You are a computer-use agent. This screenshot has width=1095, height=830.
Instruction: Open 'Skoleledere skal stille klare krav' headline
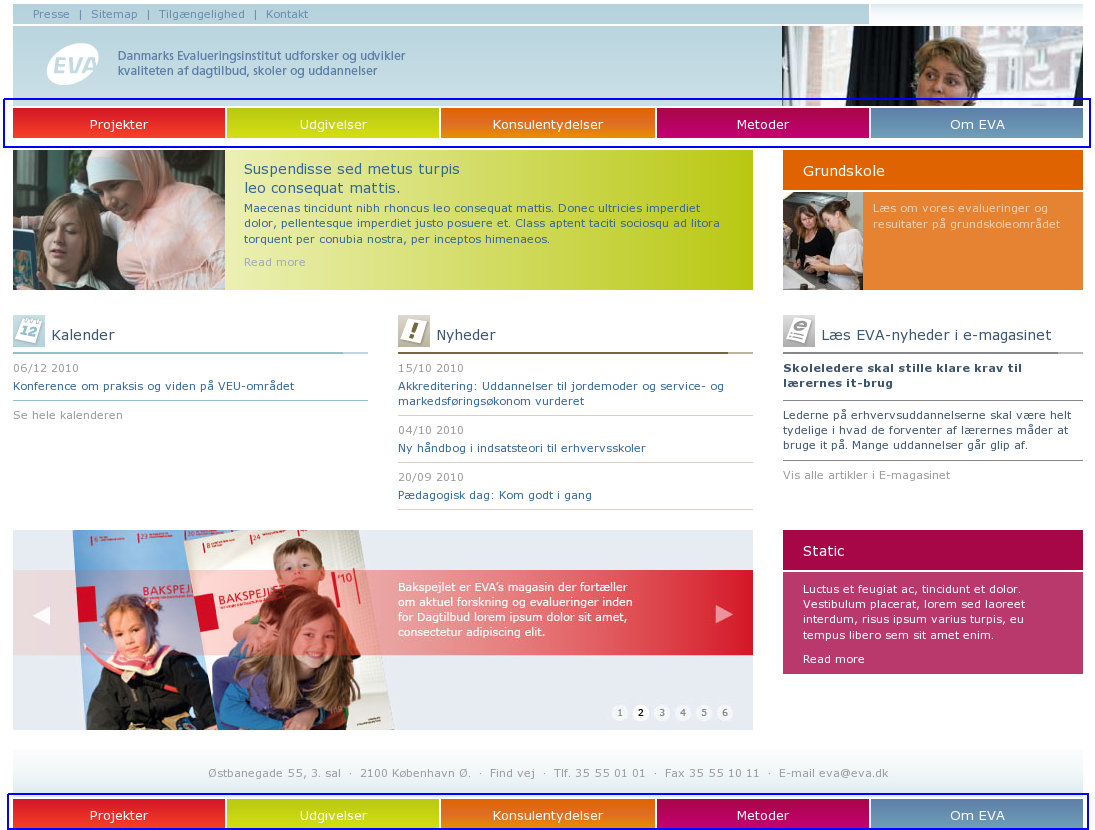click(x=902, y=376)
